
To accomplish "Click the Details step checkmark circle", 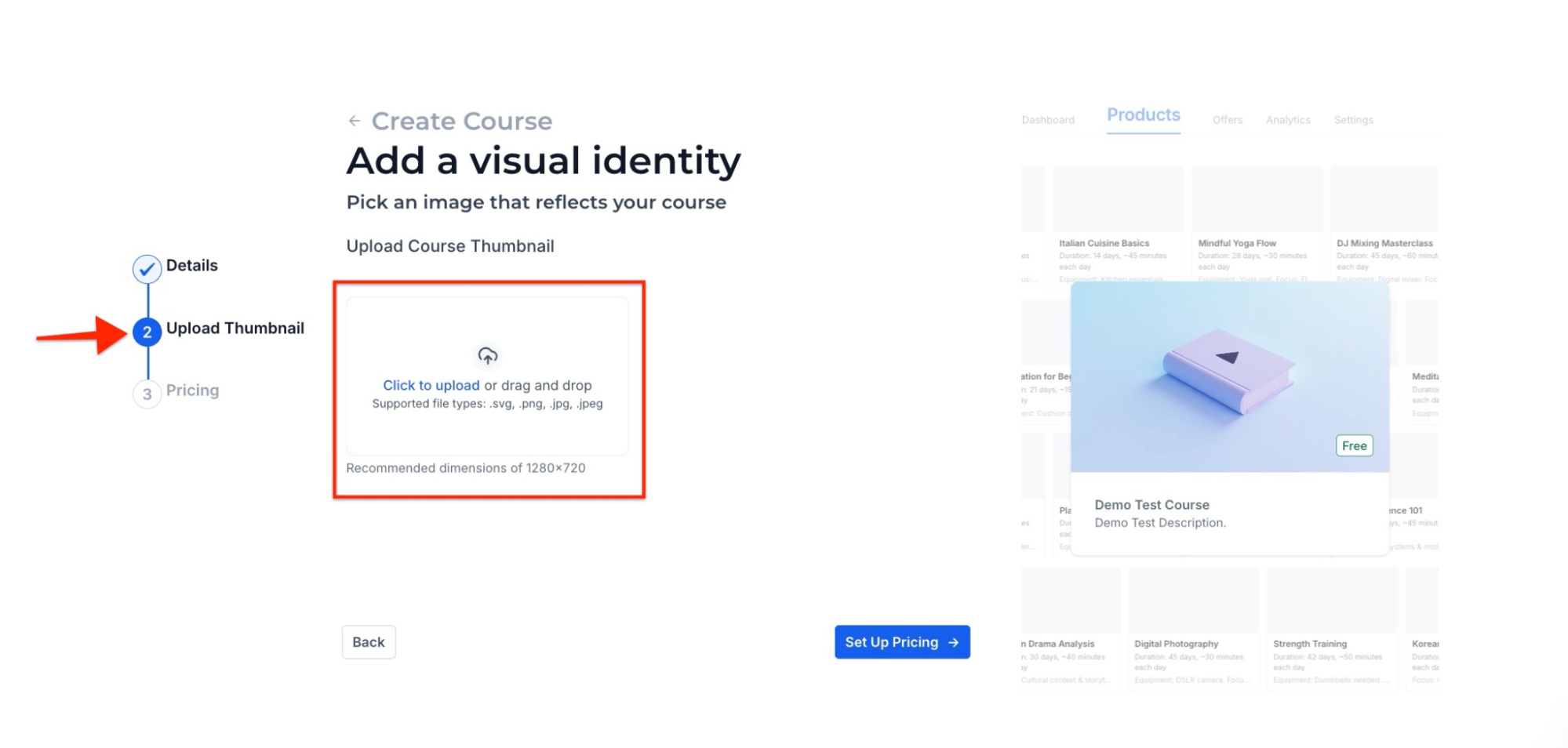I will 147,269.
